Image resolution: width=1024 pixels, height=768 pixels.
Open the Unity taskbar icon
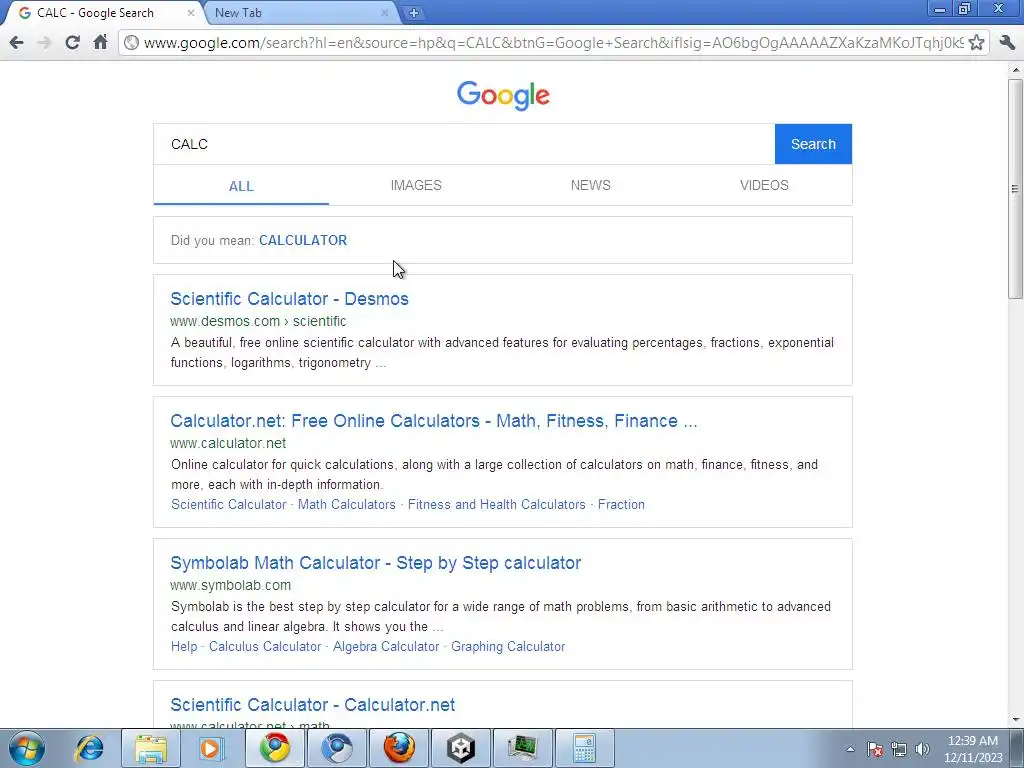click(x=460, y=748)
